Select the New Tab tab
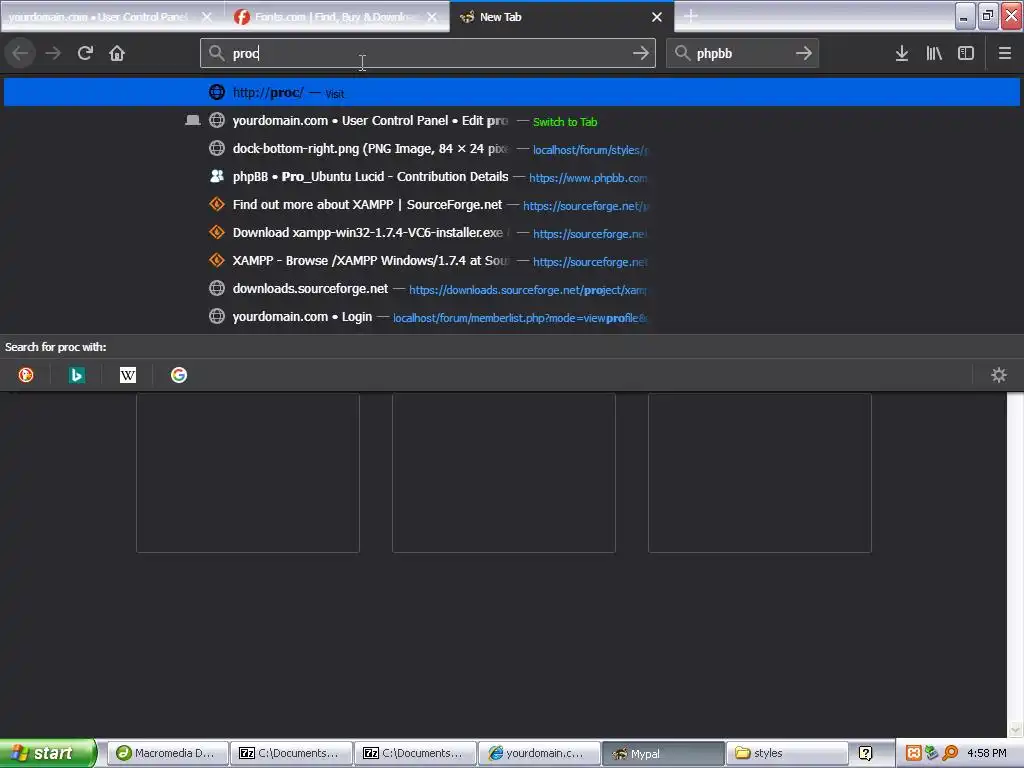The width and height of the screenshot is (1024, 768). 562,17
